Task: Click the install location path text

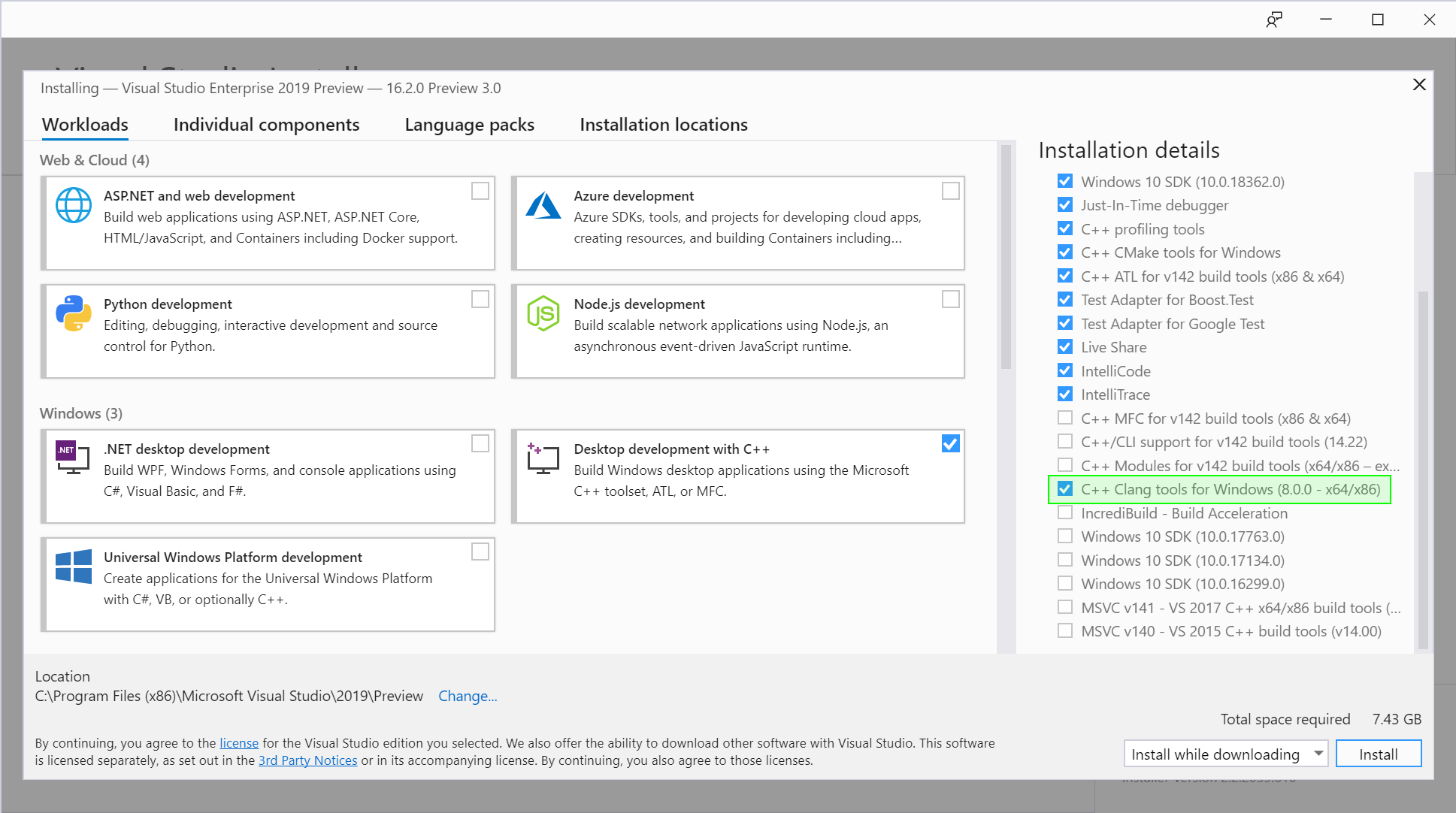Action: (229, 696)
